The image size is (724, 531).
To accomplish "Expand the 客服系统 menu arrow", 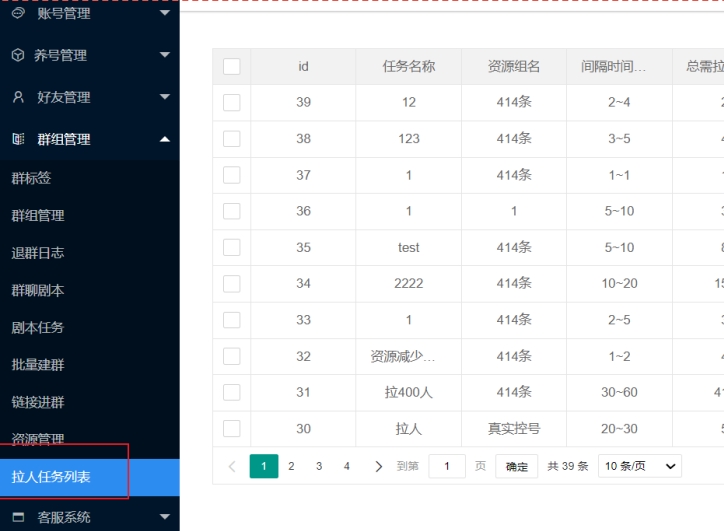I will click(165, 517).
